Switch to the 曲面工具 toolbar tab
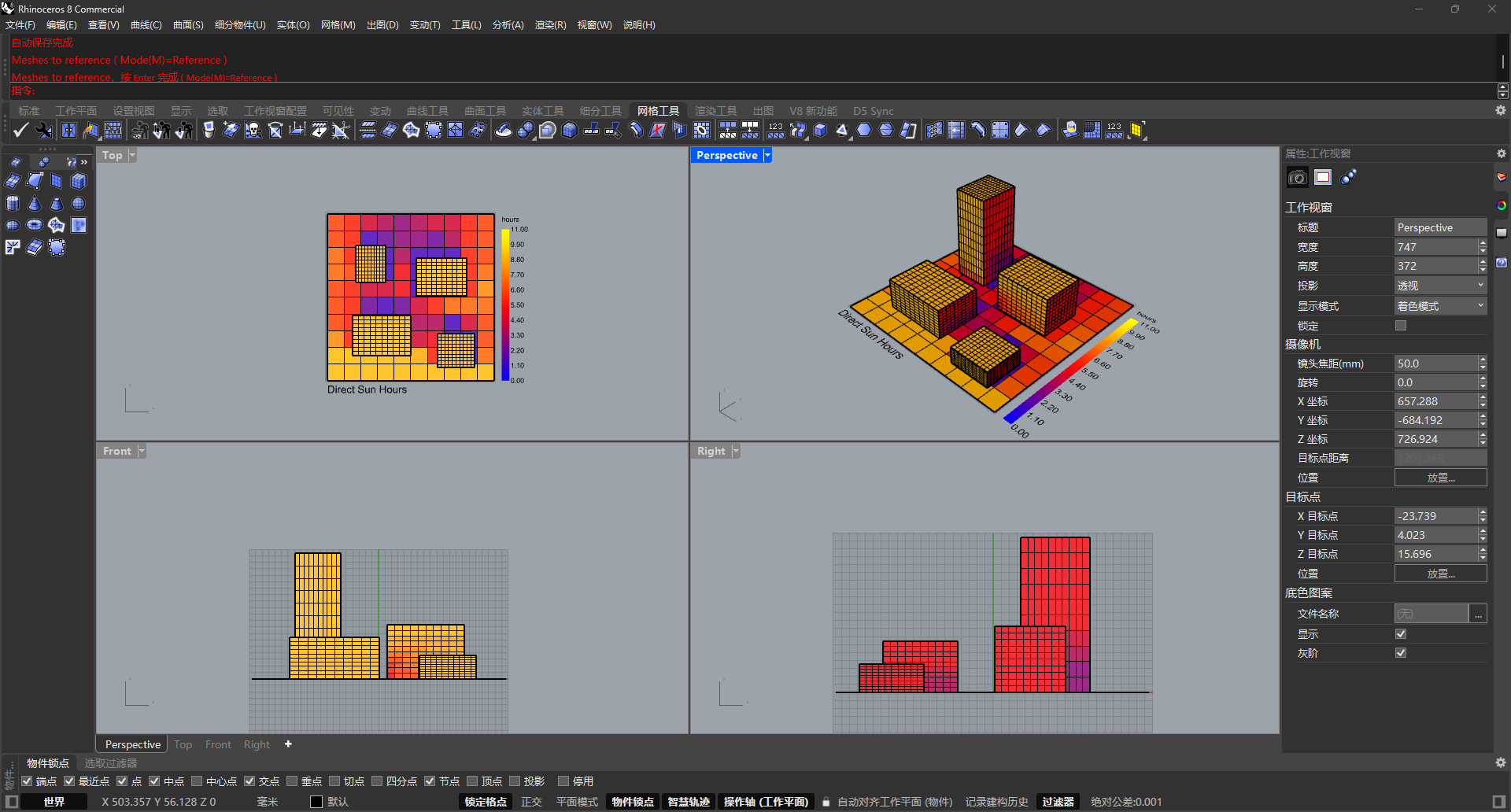This screenshot has height=812, width=1511. 485,111
